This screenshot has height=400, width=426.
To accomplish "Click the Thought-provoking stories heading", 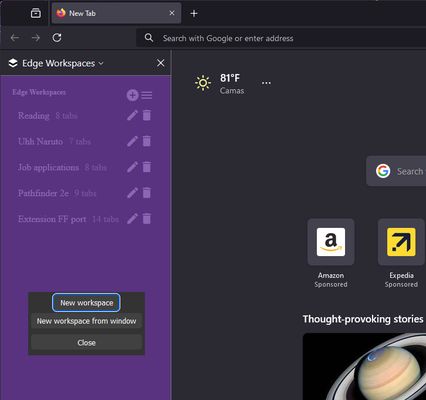I will tap(363, 319).
